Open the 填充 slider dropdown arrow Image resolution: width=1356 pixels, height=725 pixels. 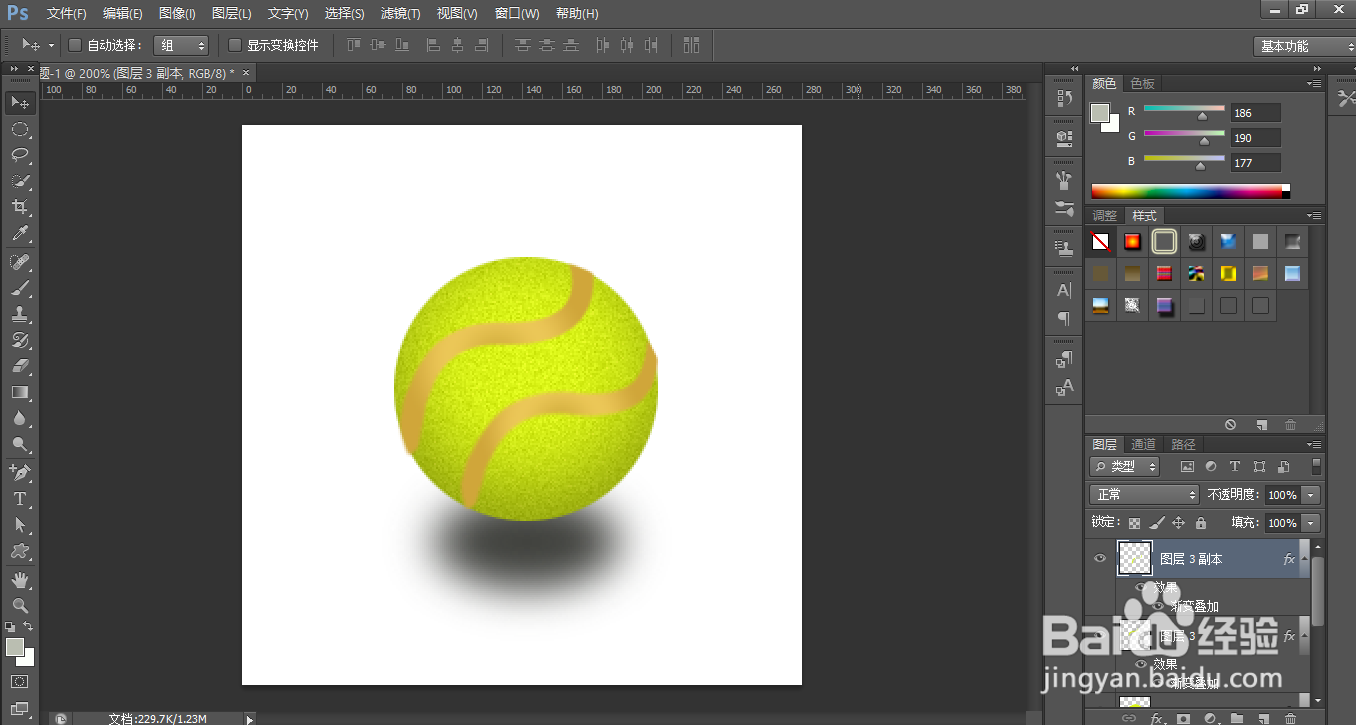pos(1311,523)
